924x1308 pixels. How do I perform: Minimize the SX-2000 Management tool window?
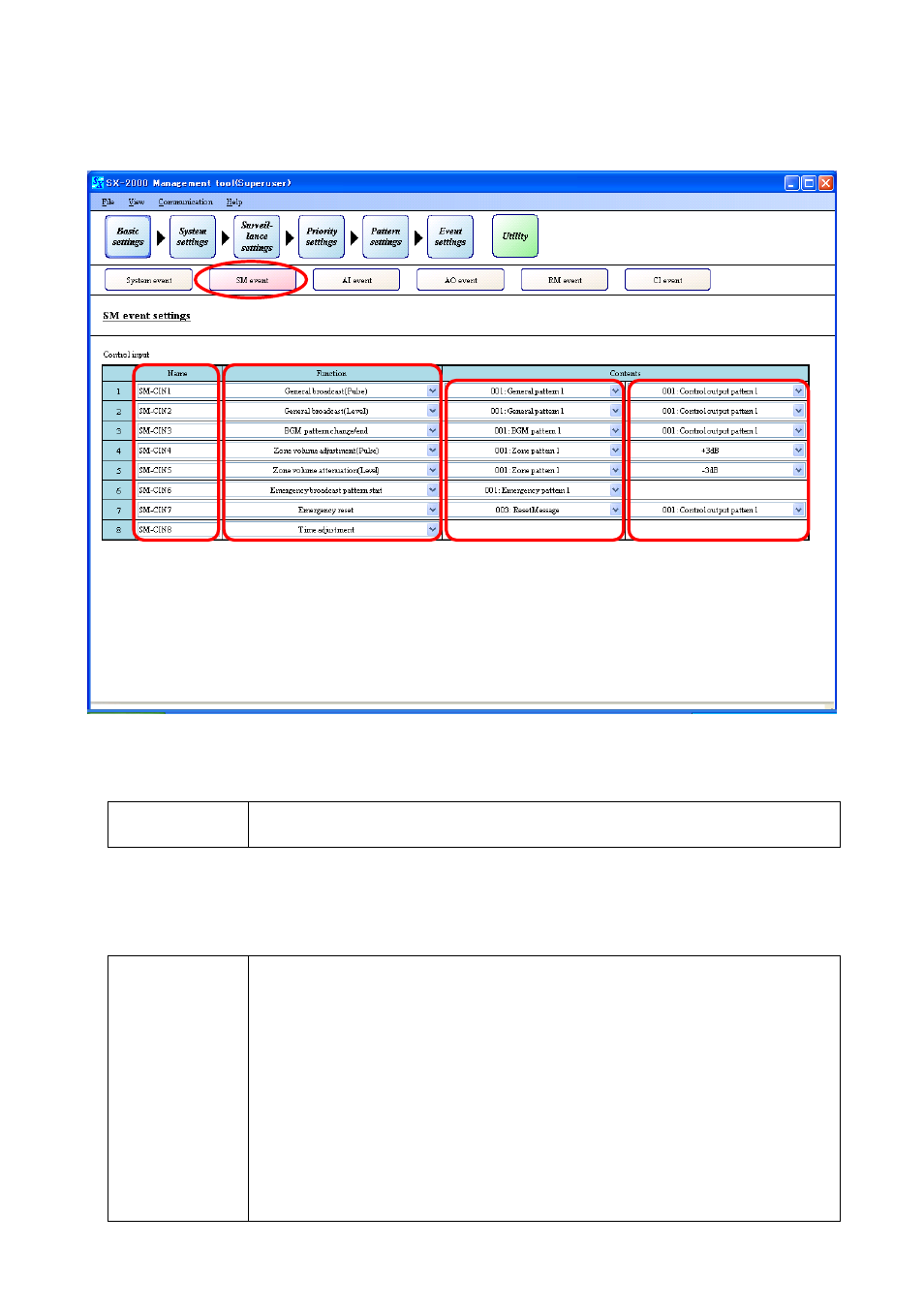(x=792, y=183)
